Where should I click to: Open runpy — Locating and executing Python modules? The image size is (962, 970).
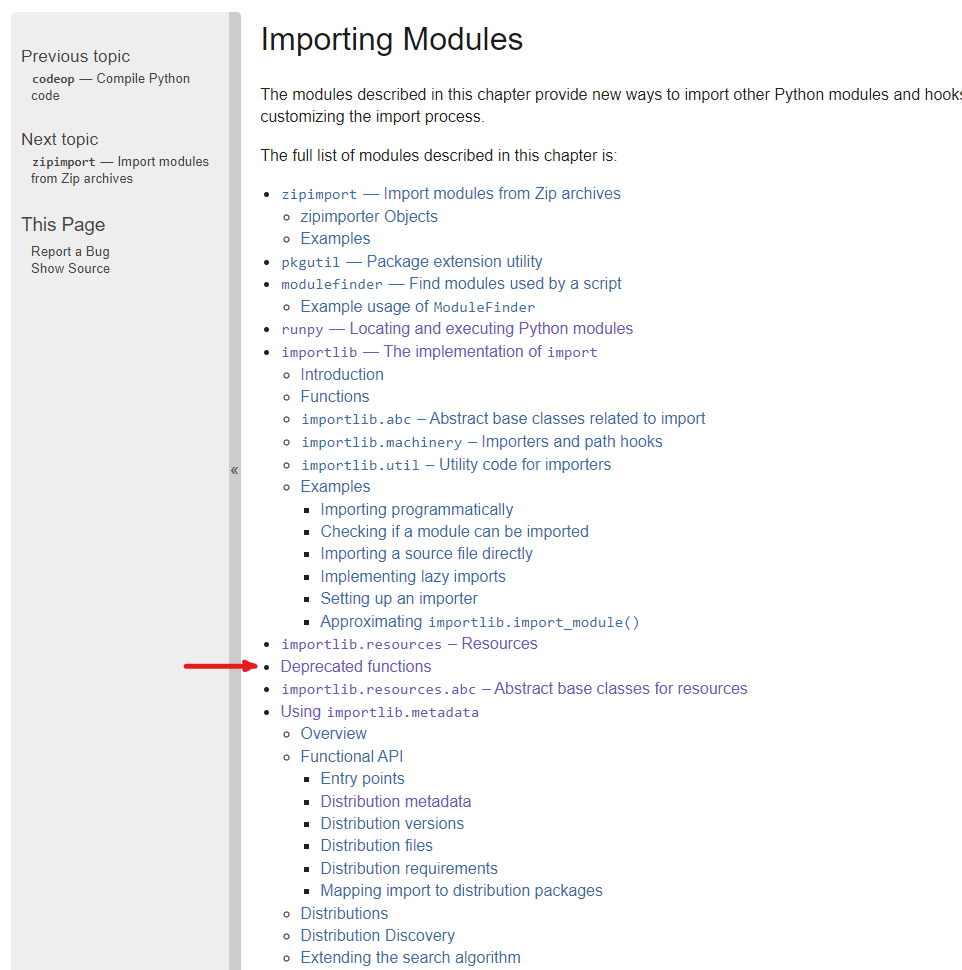click(x=456, y=329)
